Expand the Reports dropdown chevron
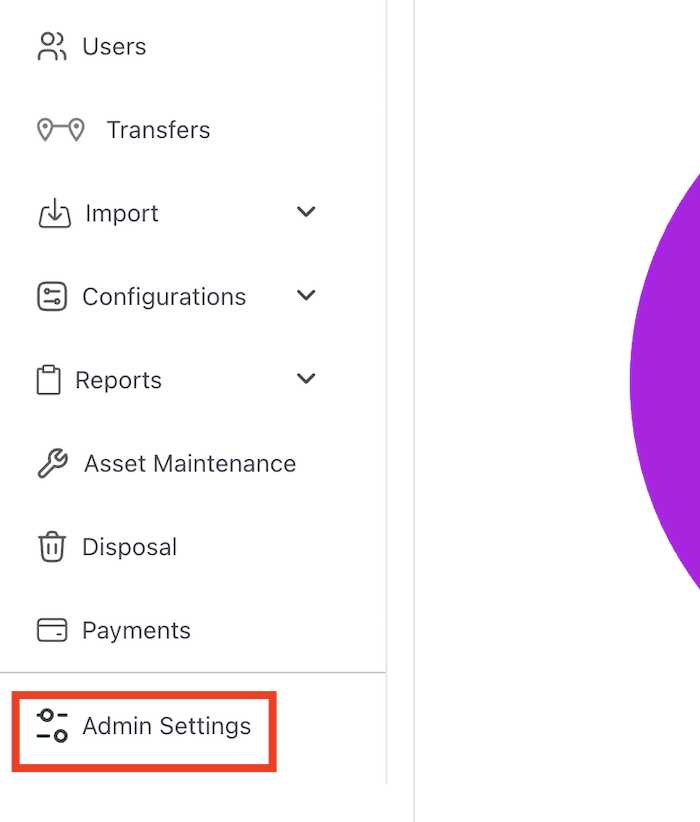The height and width of the screenshot is (822, 700). pos(307,379)
